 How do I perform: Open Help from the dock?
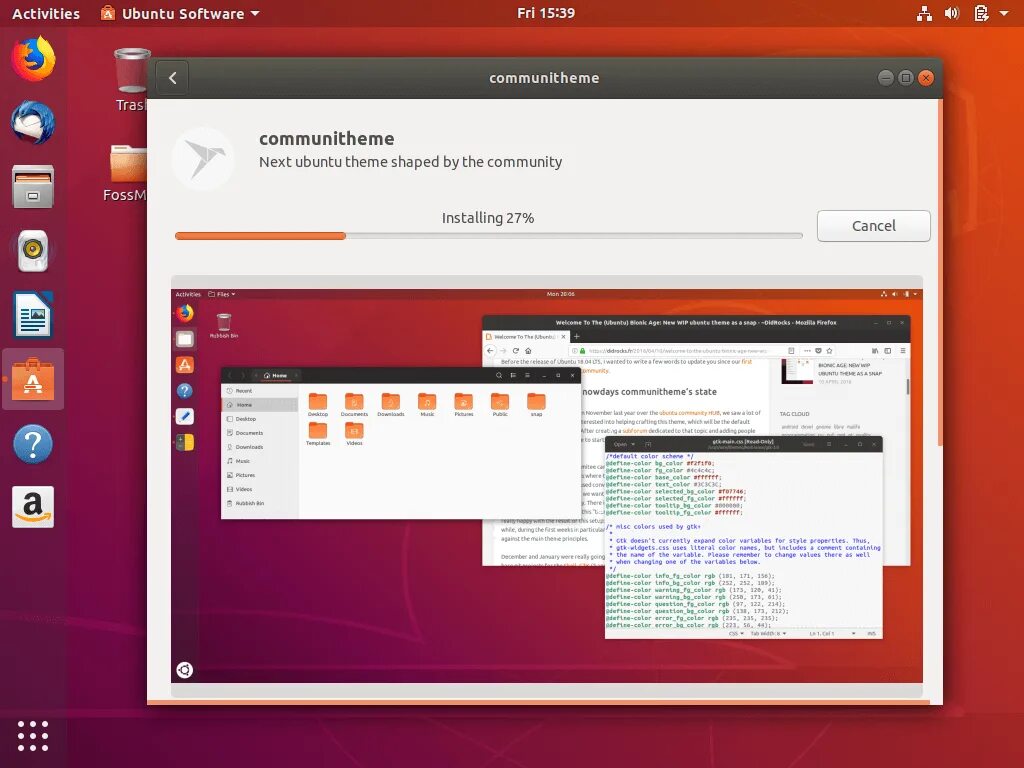33,444
